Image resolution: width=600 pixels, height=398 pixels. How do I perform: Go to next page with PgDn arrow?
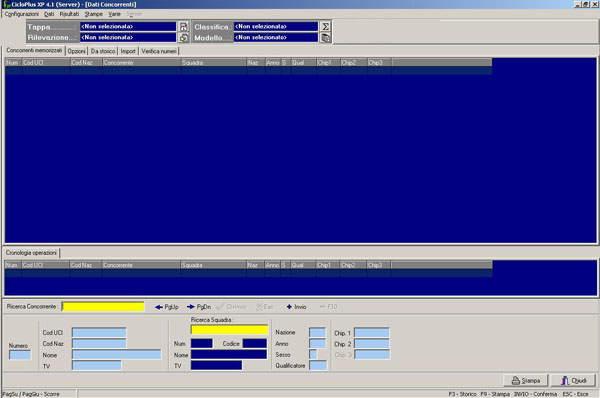click(199, 307)
